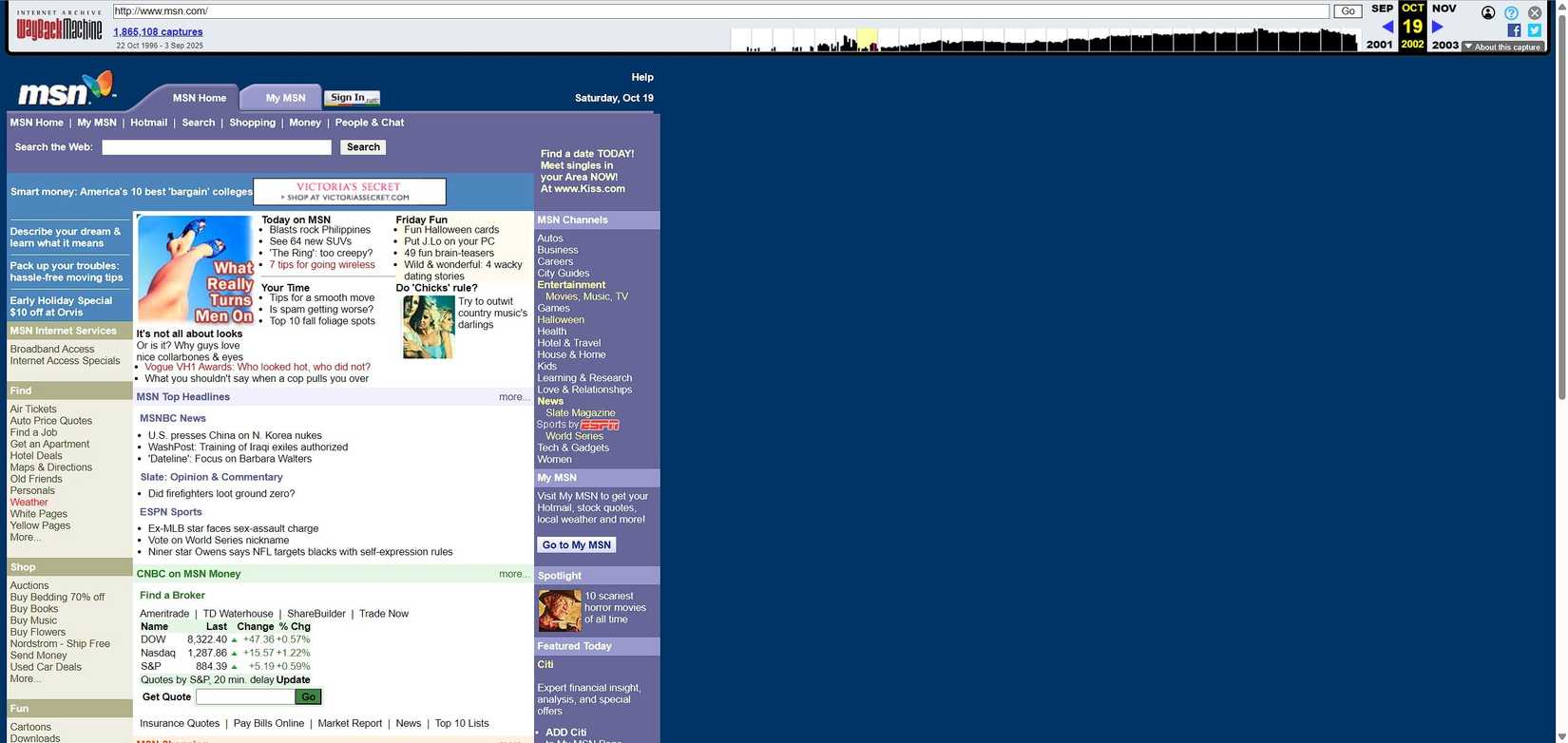Image resolution: width=1568 pixels, height=743 pixels.
Task: Open Money in the navigation bar
Action: tap(305, 123)
